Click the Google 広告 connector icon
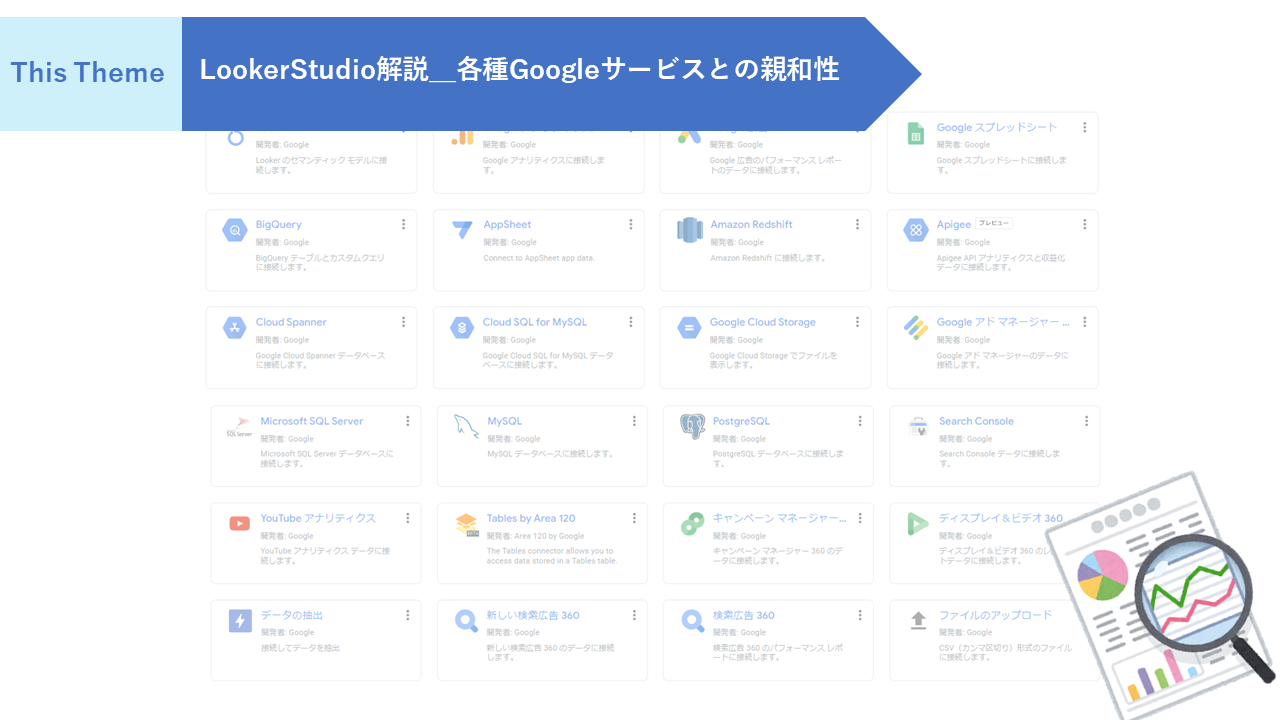This screenshot has height=720, width=1280. 690,137
